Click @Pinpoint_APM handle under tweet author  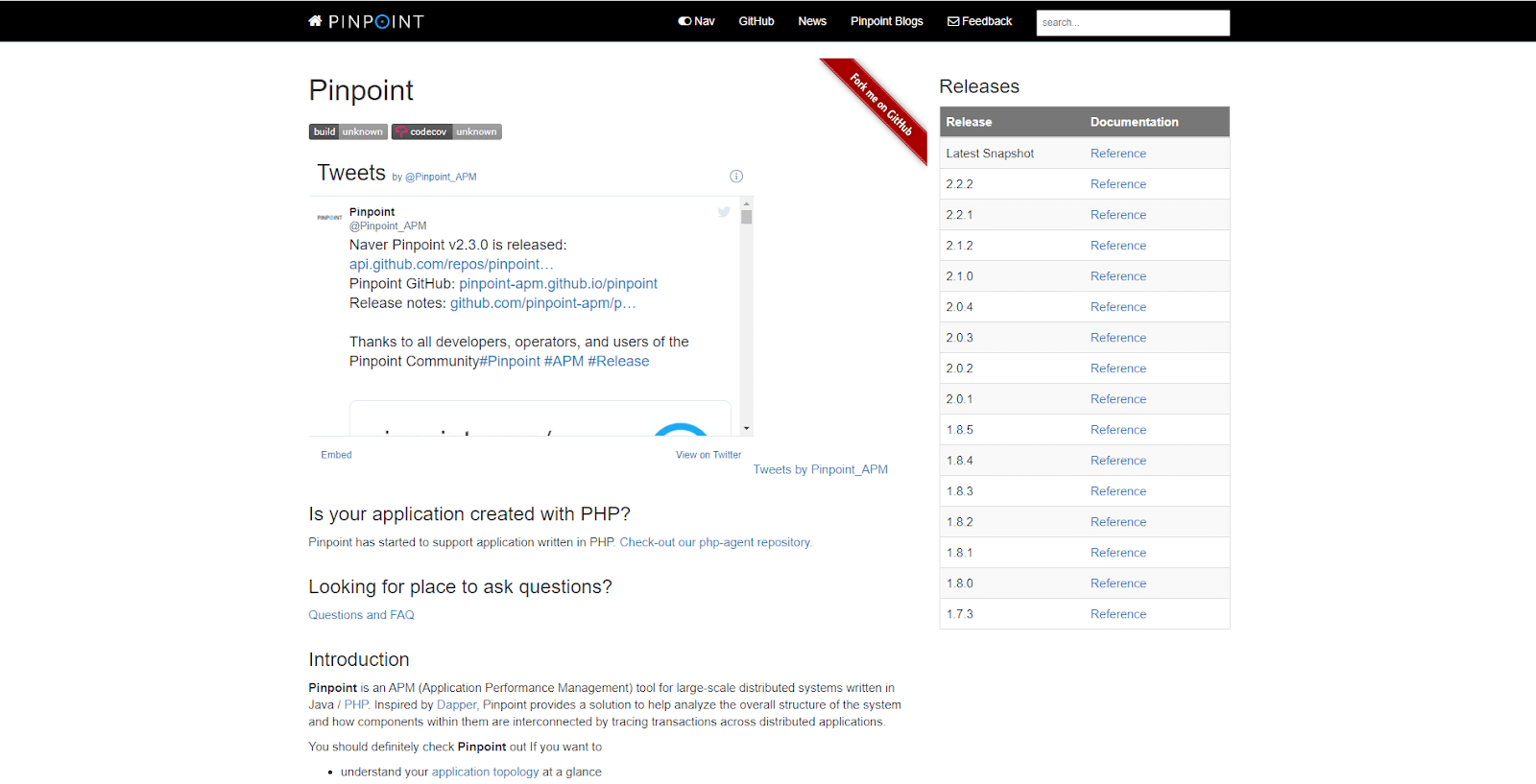pyautogui.click(x=388, y=226)
